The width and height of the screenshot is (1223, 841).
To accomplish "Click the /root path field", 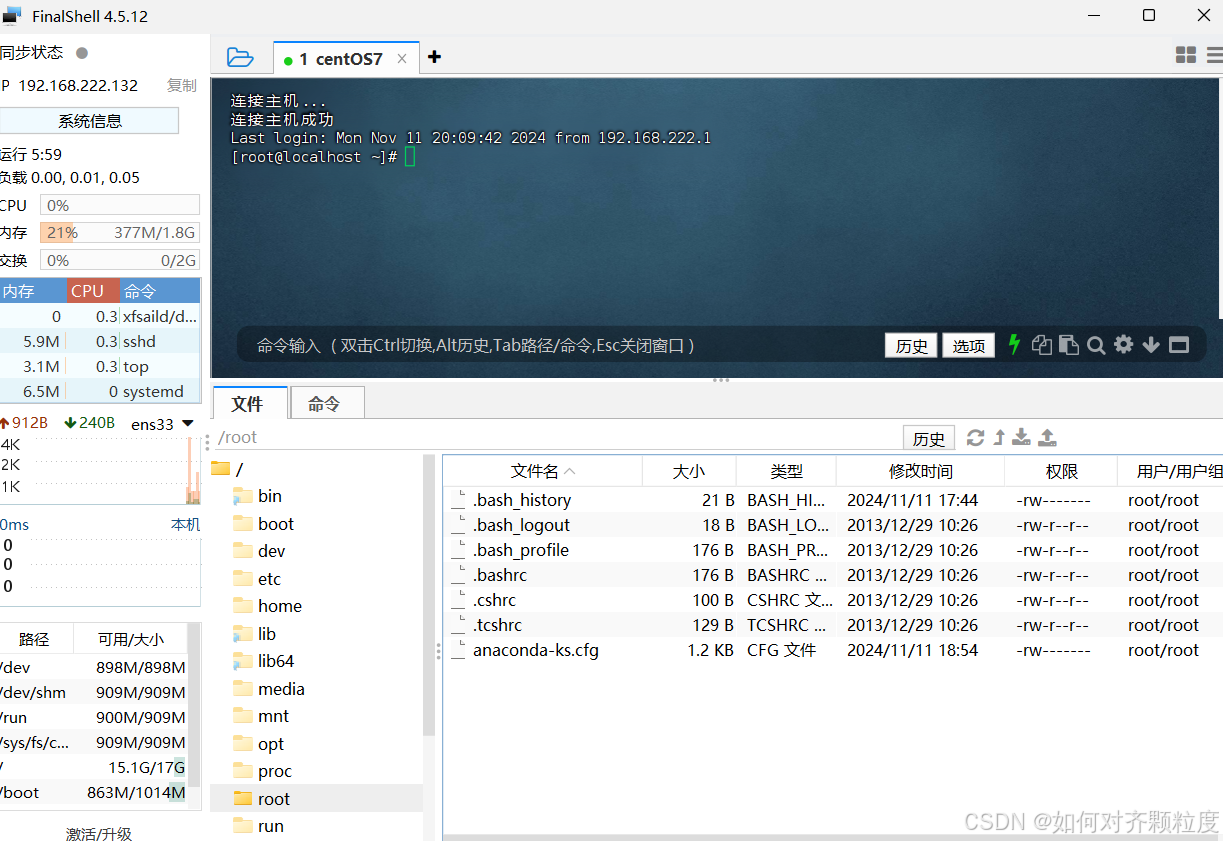I will [x=555, y=437].
